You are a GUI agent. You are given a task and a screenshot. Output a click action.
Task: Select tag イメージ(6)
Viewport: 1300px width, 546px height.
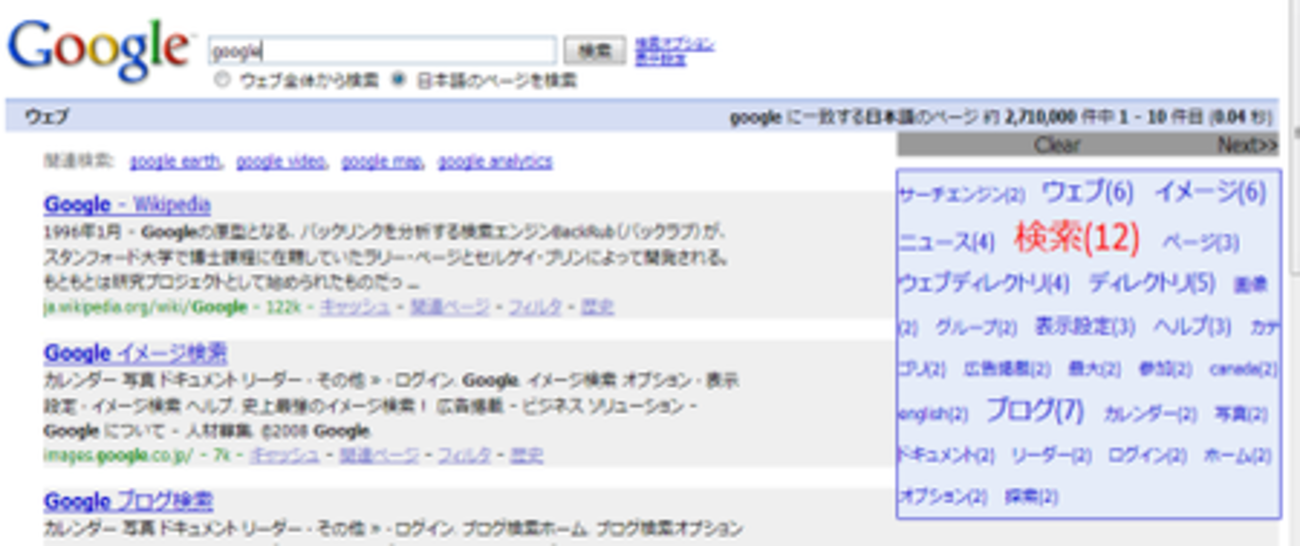pos(1210,192)
